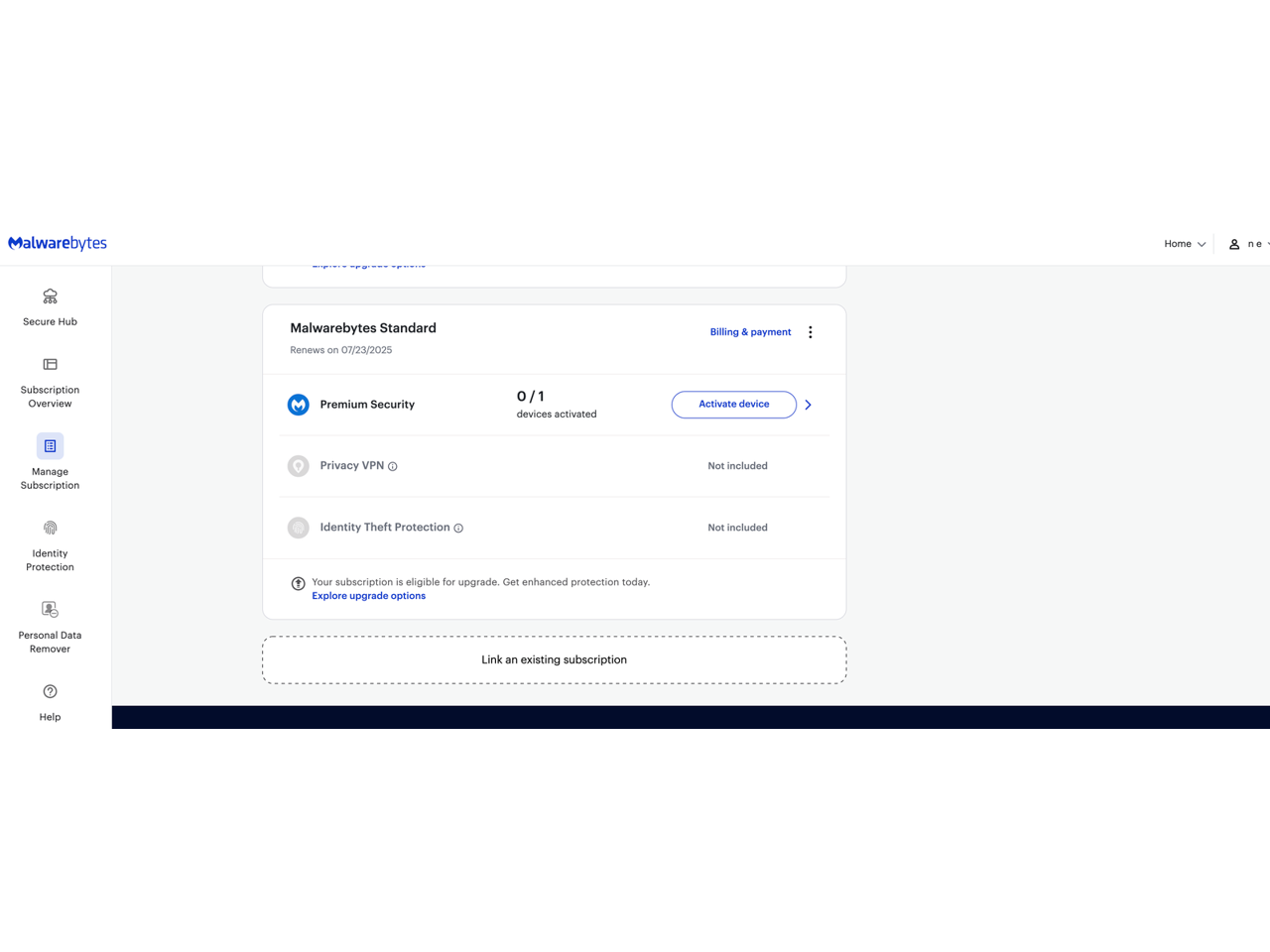This screenshot has height=952, width=1270.
Task: Expand the Home dropdown menu
Action: (1185, 244)
